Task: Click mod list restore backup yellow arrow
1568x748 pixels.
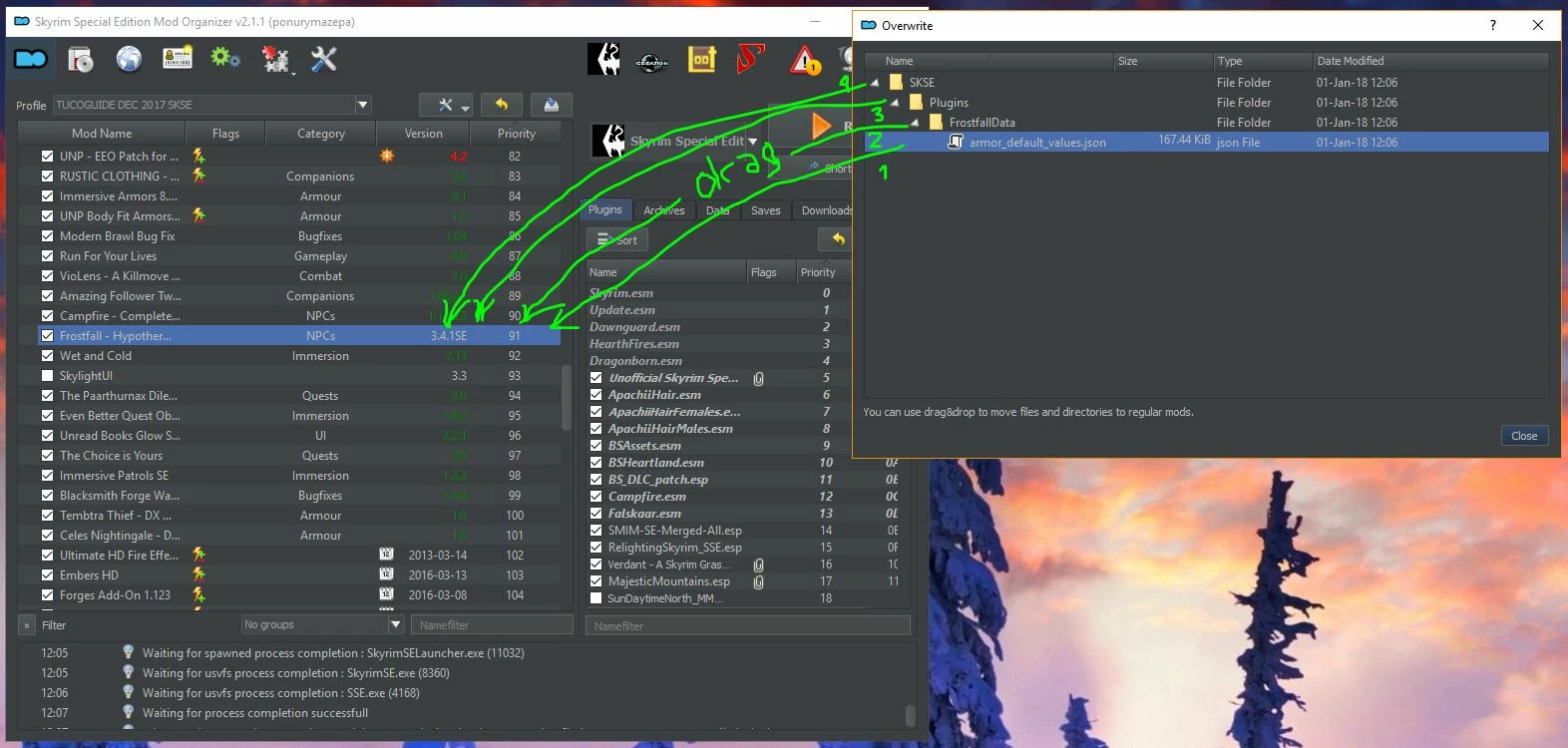Action: (502, 105)
